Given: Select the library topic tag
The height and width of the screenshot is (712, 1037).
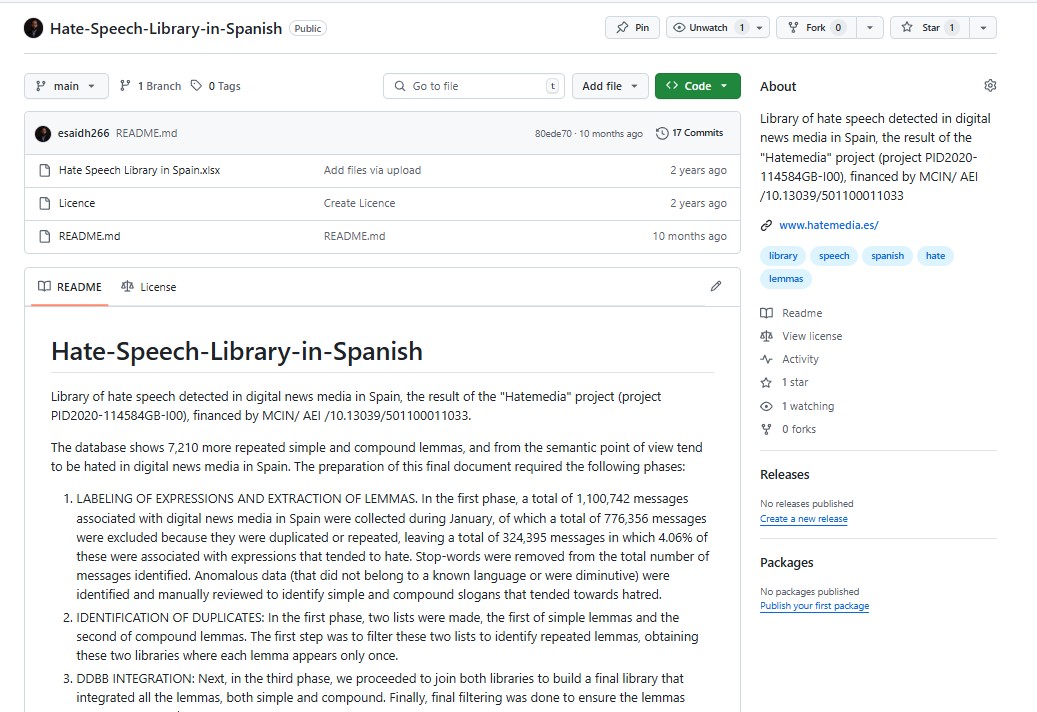Looking at the screenshot, I should click(x=783, y=256).
